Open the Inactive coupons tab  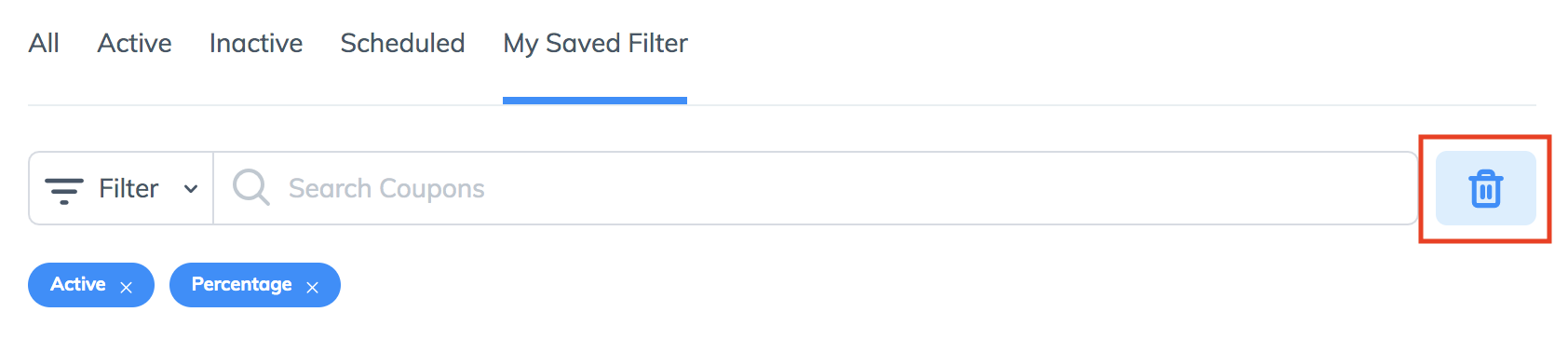point(256,43)
